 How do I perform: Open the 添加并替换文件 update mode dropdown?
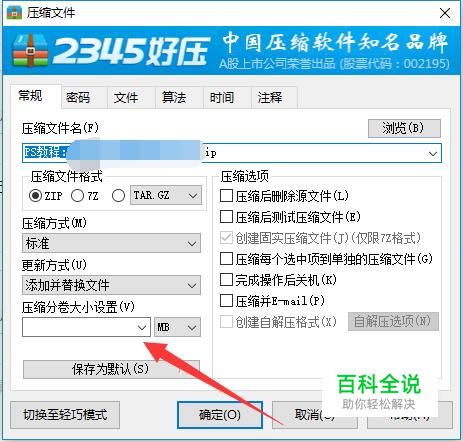(111, 285)
